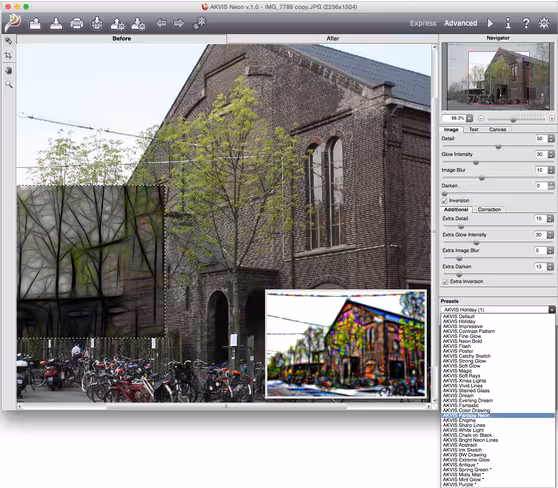558x488 pixels.
Task: Choose AKVIS Enigma preset from list
Action: click(x=459, y=420)
